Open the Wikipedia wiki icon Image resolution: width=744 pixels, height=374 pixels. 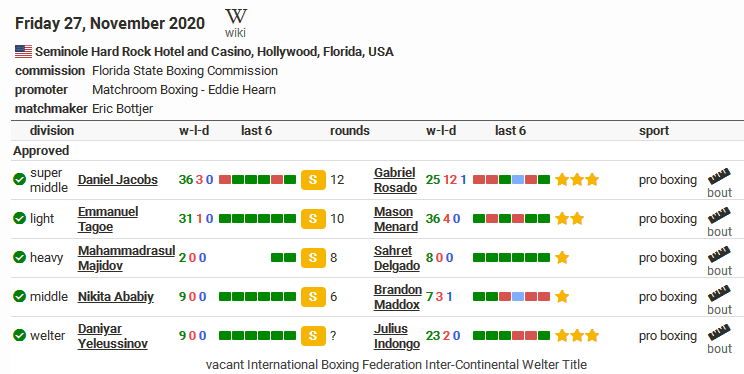coord(236,22)
